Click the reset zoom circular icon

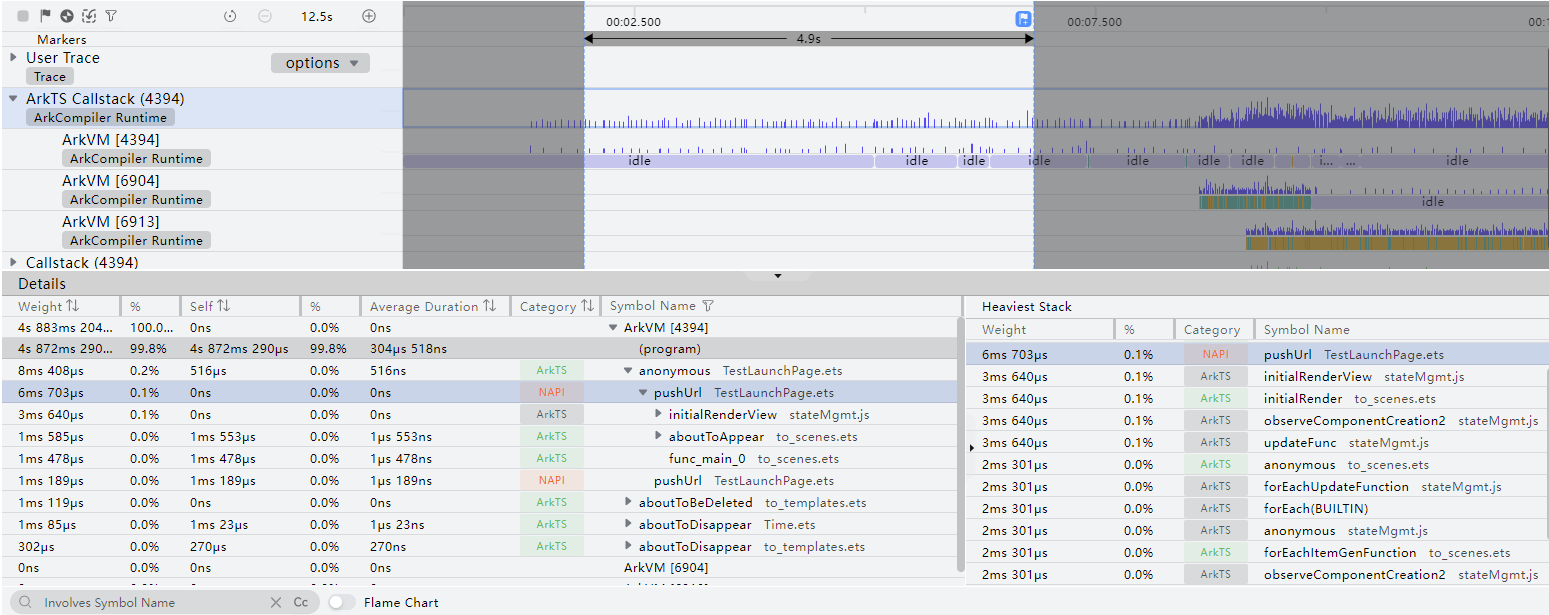pos(230,16)
